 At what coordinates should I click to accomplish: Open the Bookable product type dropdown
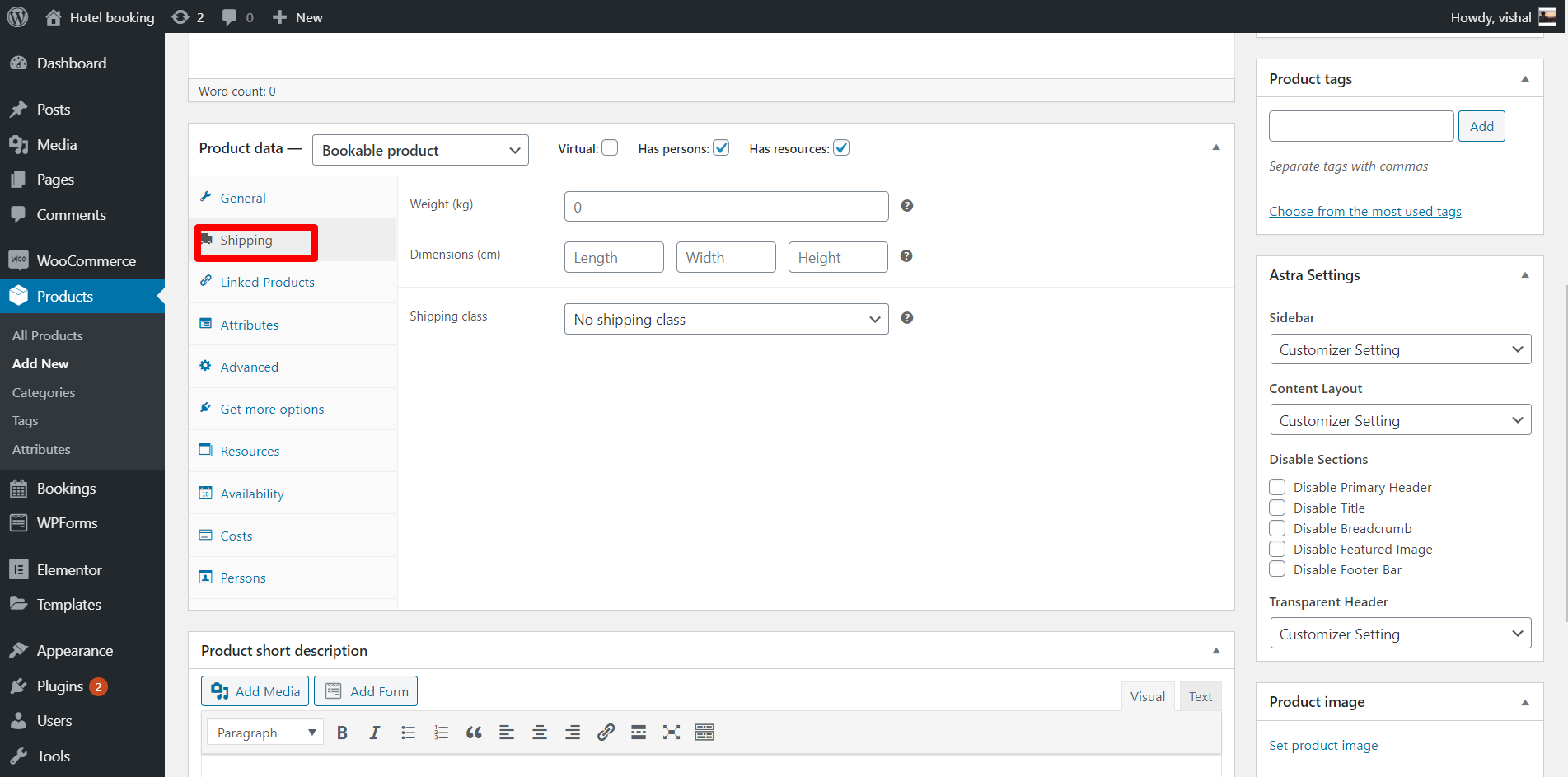(x=420, y=150)
